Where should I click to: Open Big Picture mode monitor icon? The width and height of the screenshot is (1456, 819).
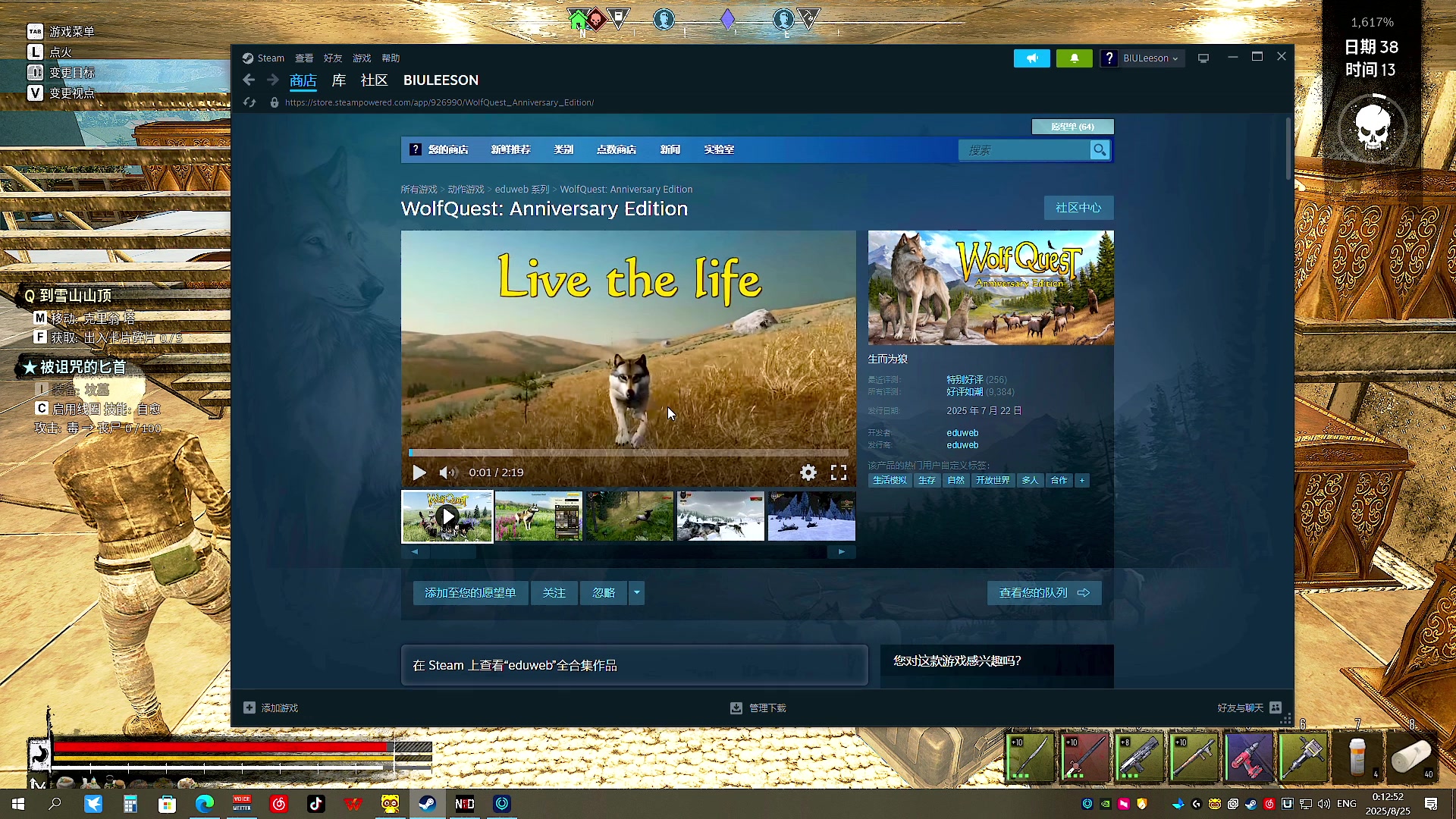(1203, 58)
